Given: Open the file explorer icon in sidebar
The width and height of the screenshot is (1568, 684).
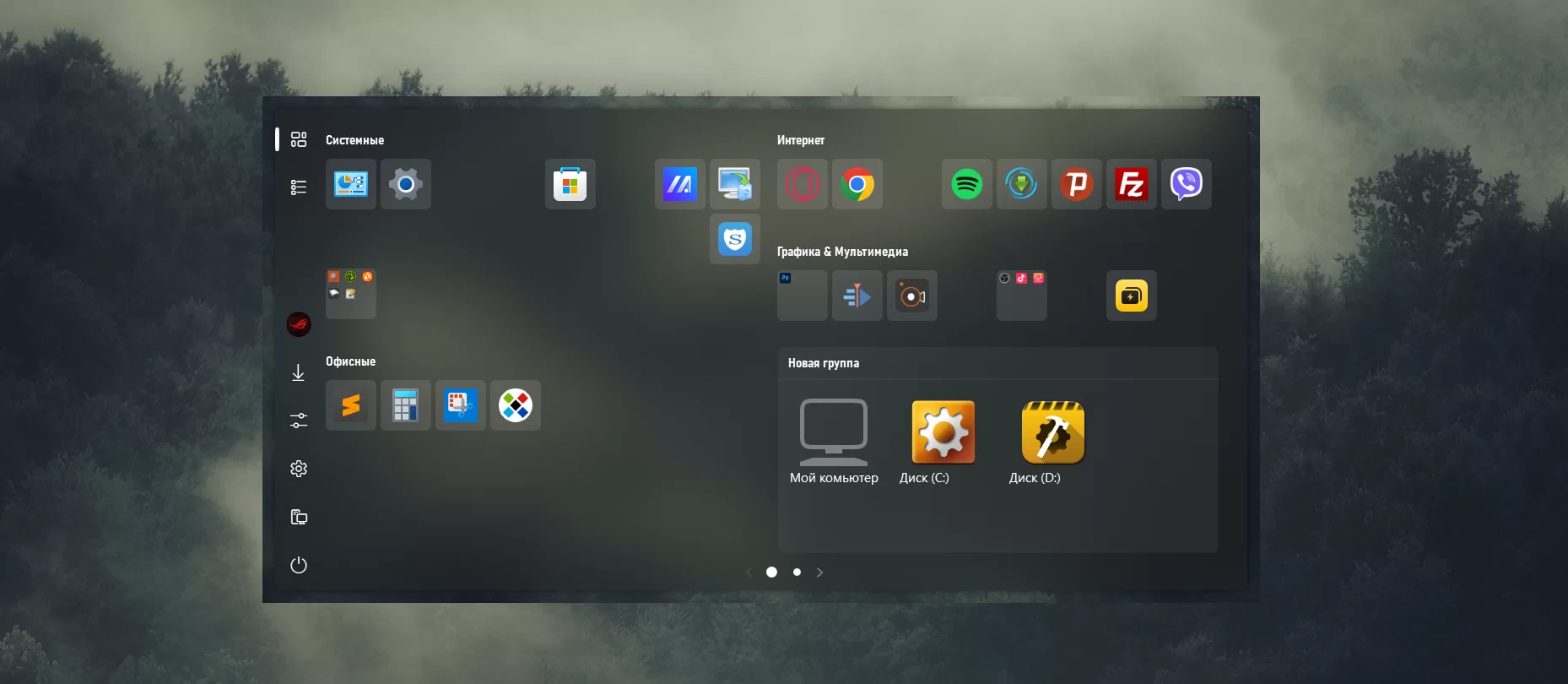Looking at the screenshot, I should (x=299, y=517).
